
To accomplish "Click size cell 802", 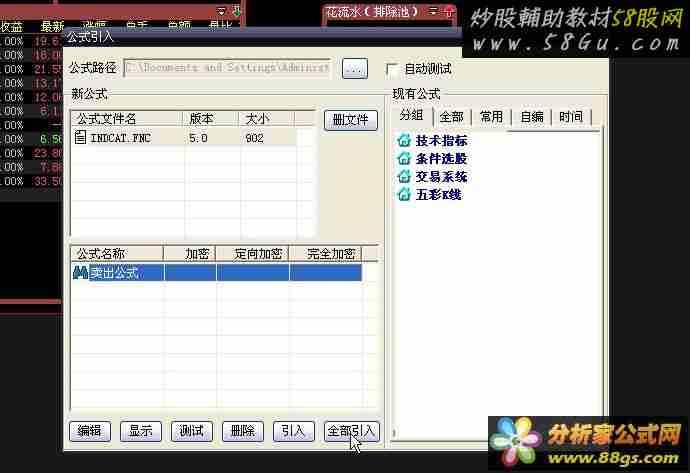I will 254,138.
